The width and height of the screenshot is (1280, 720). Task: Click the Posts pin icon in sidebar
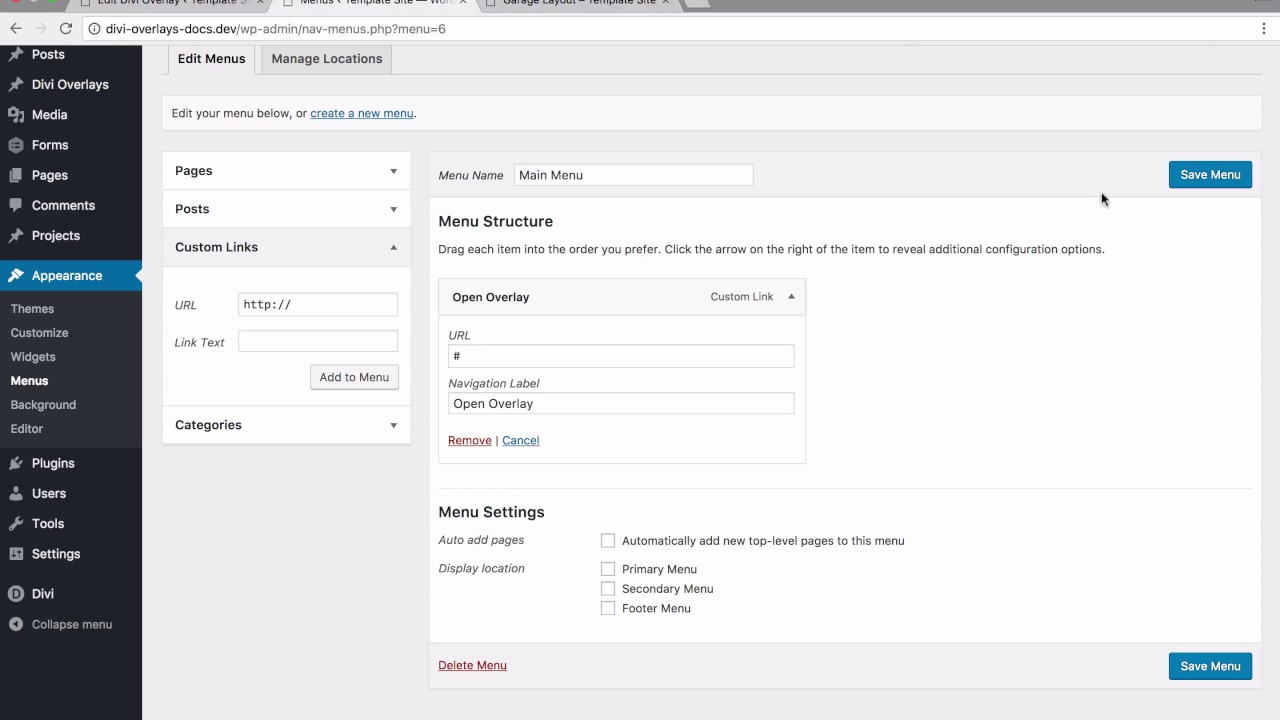(16, 54)
